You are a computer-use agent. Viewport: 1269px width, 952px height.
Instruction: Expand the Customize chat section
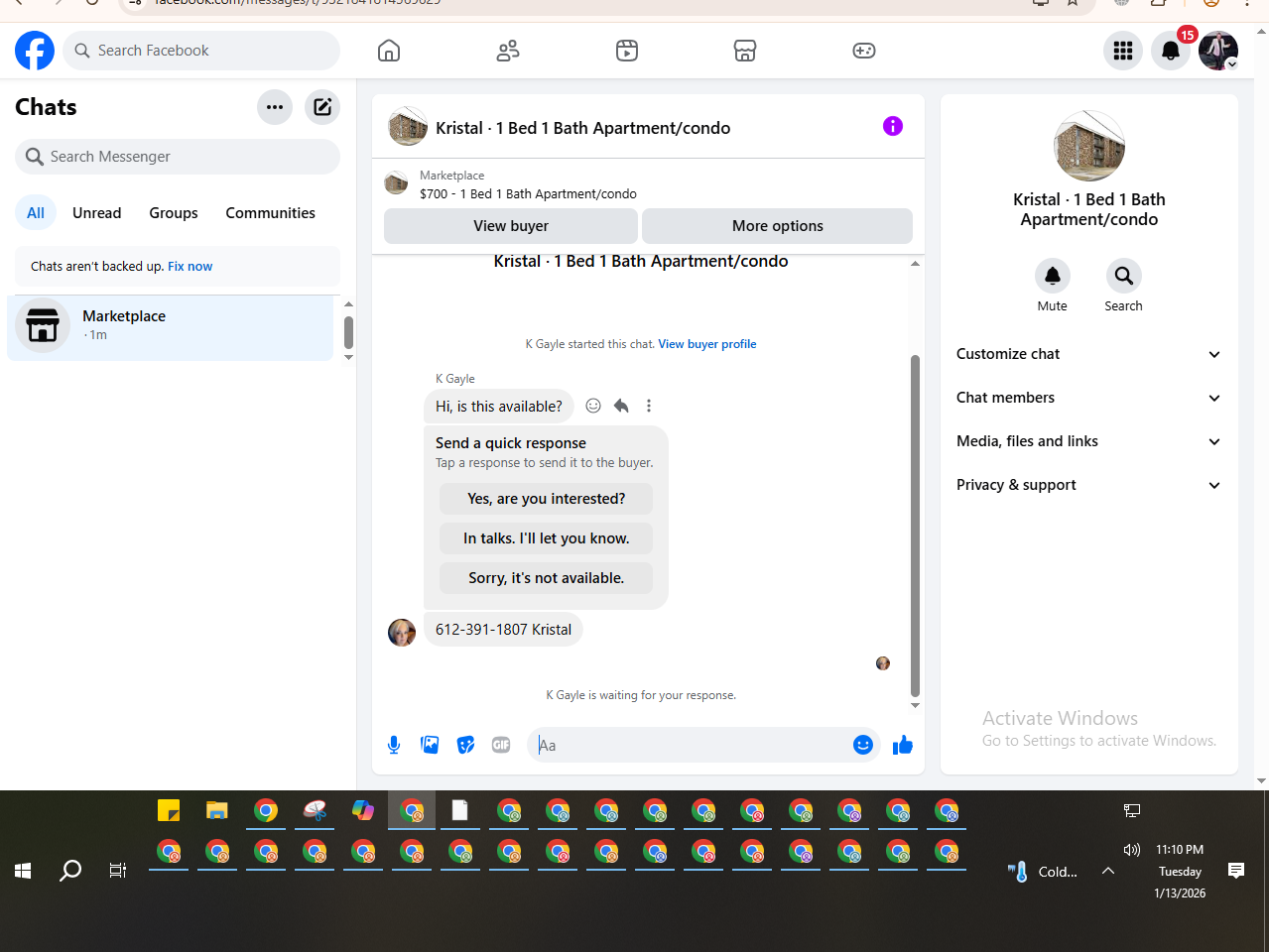pos(1089,354)
